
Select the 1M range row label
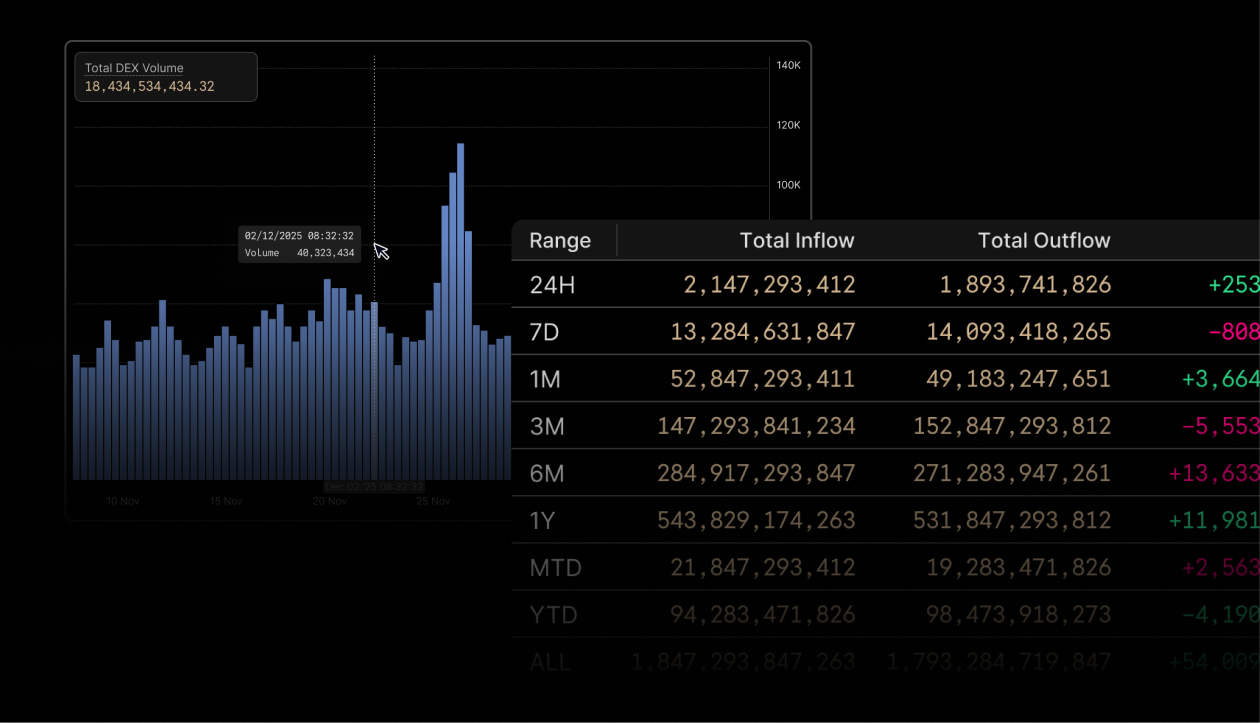546,379
